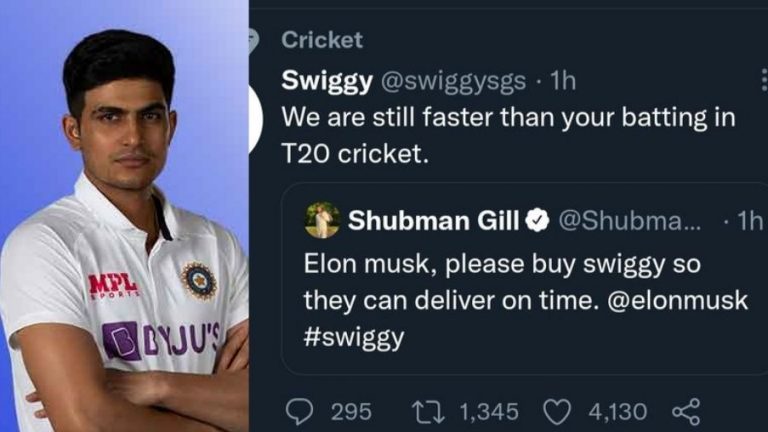Open the #swiggy hashtag

(353, 337)
